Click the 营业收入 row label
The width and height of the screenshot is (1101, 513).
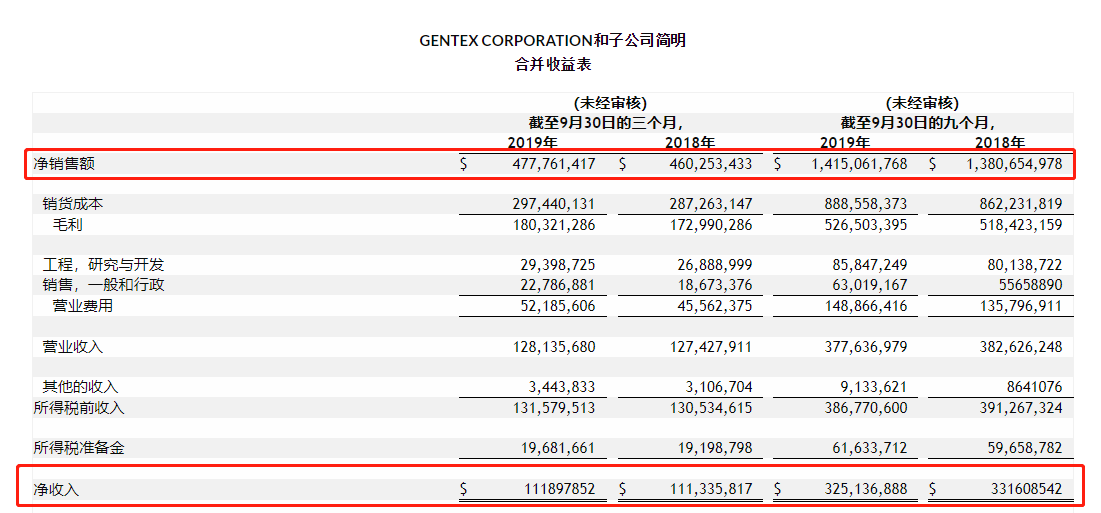(x=74, y=347)
